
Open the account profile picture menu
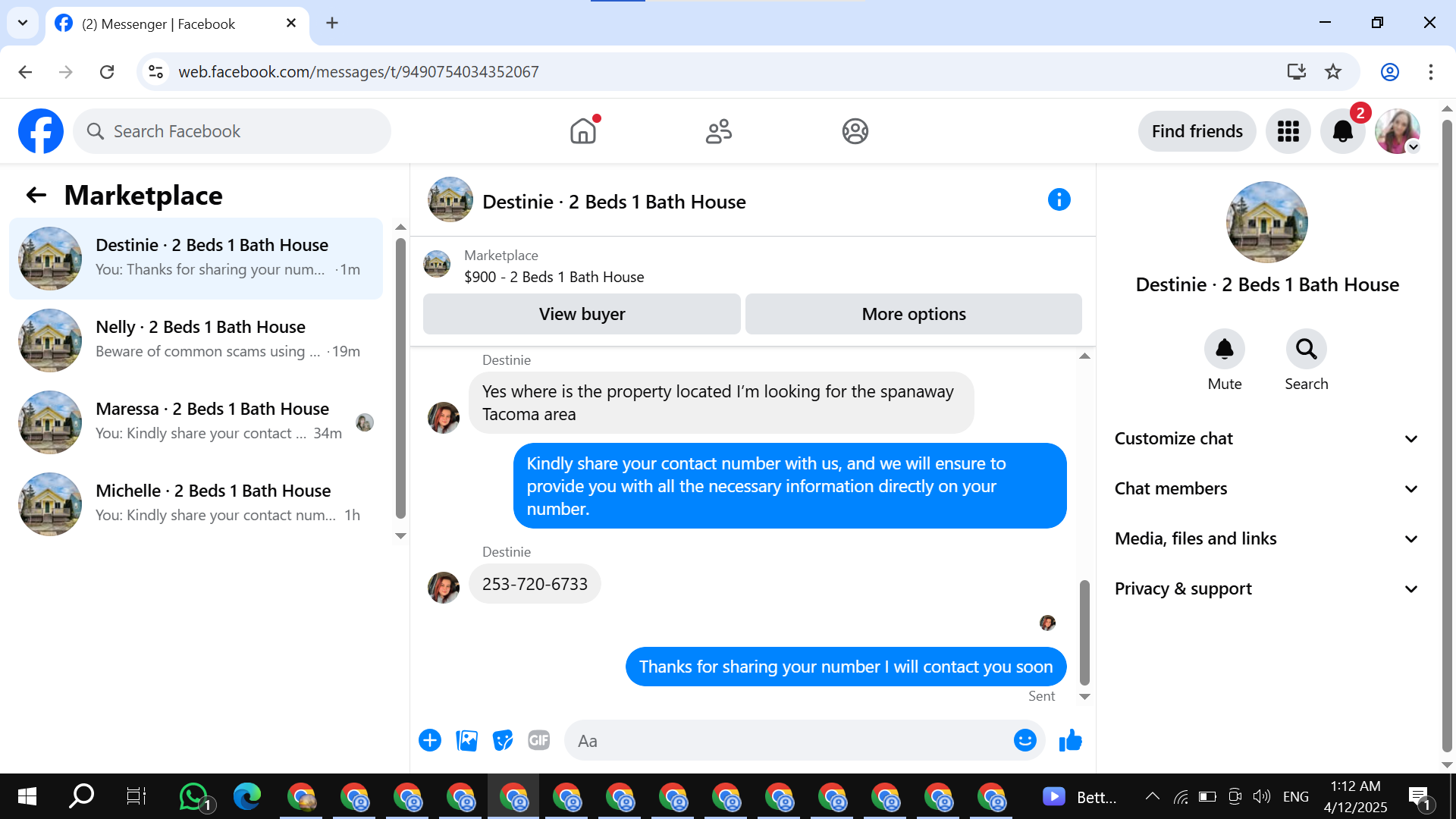[1398, 131]
